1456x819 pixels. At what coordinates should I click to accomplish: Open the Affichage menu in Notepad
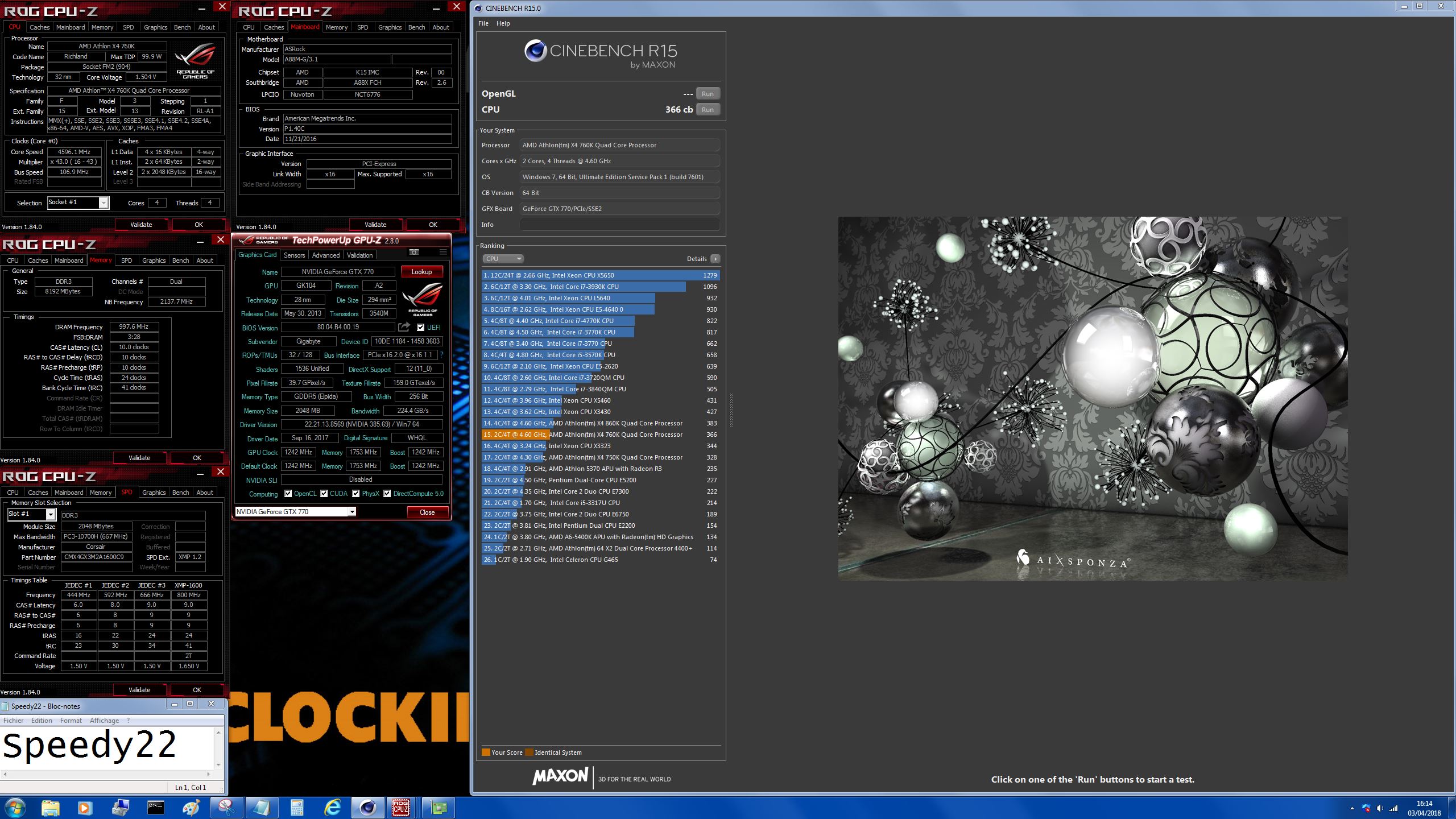[x=105, y=721]
